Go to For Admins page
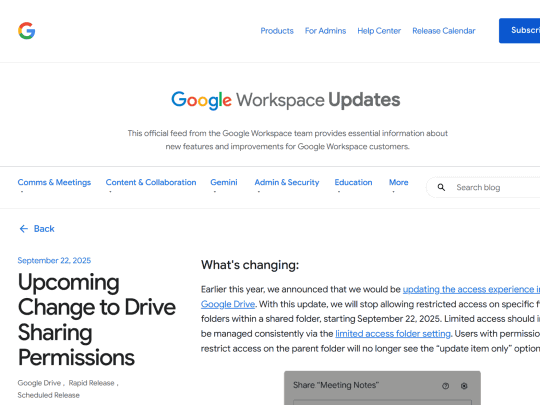Screen dimensions: 540x405 [325, 31]
